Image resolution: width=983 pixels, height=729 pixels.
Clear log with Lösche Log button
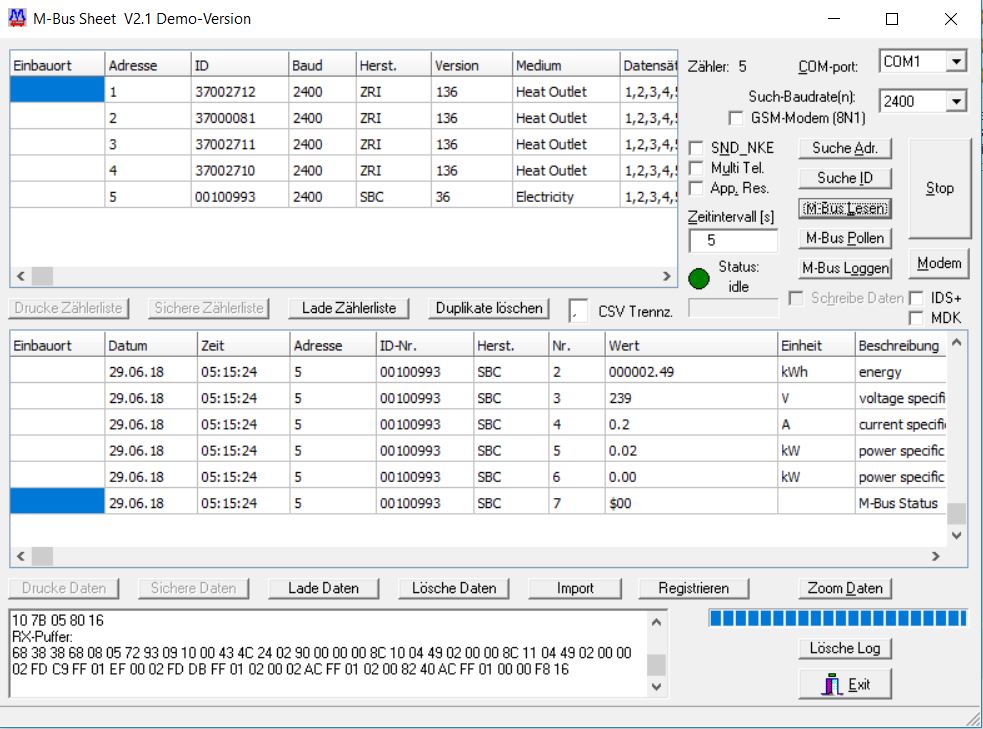[844, 648]
